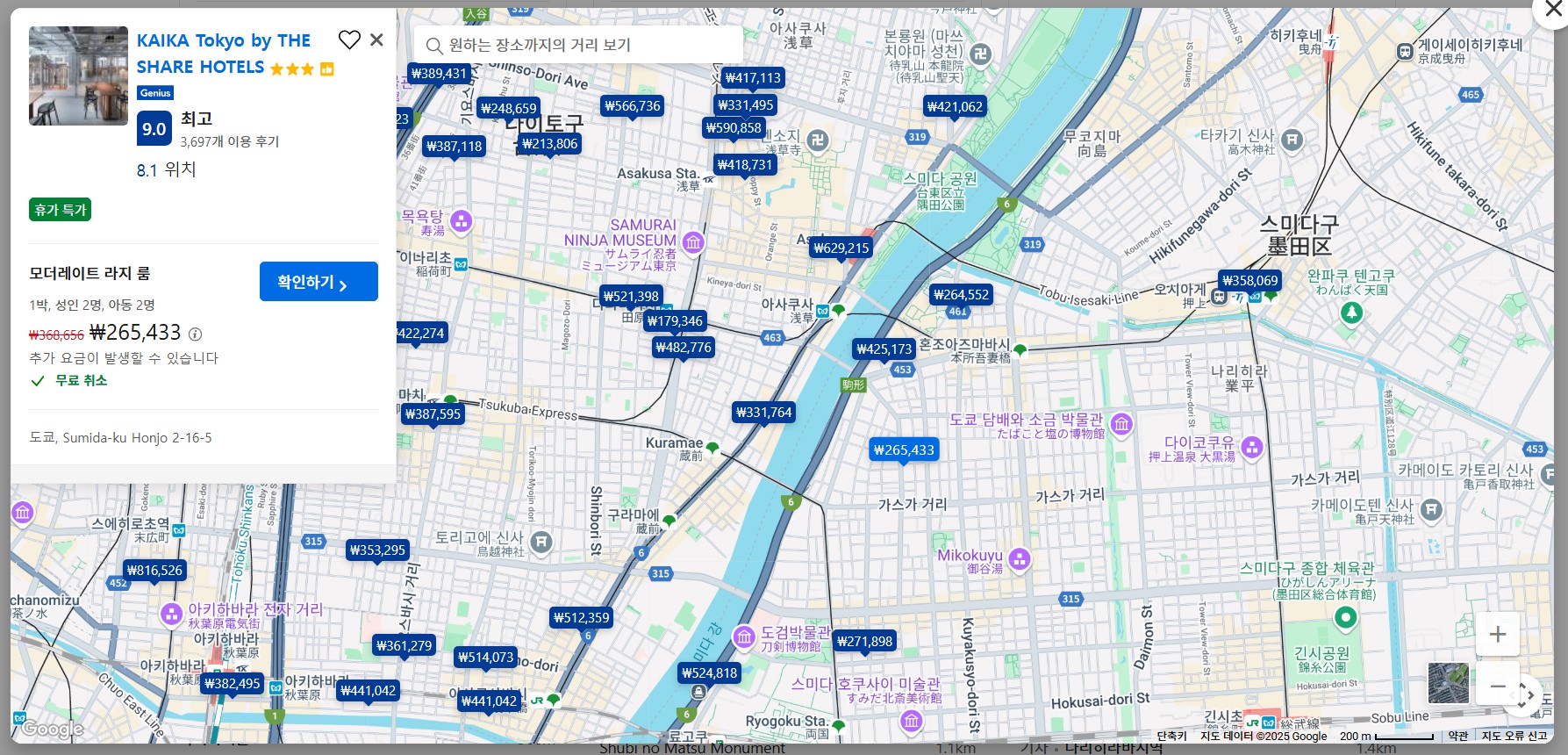Click the 아키하바라 전자 거리 icon

(171, 615)
